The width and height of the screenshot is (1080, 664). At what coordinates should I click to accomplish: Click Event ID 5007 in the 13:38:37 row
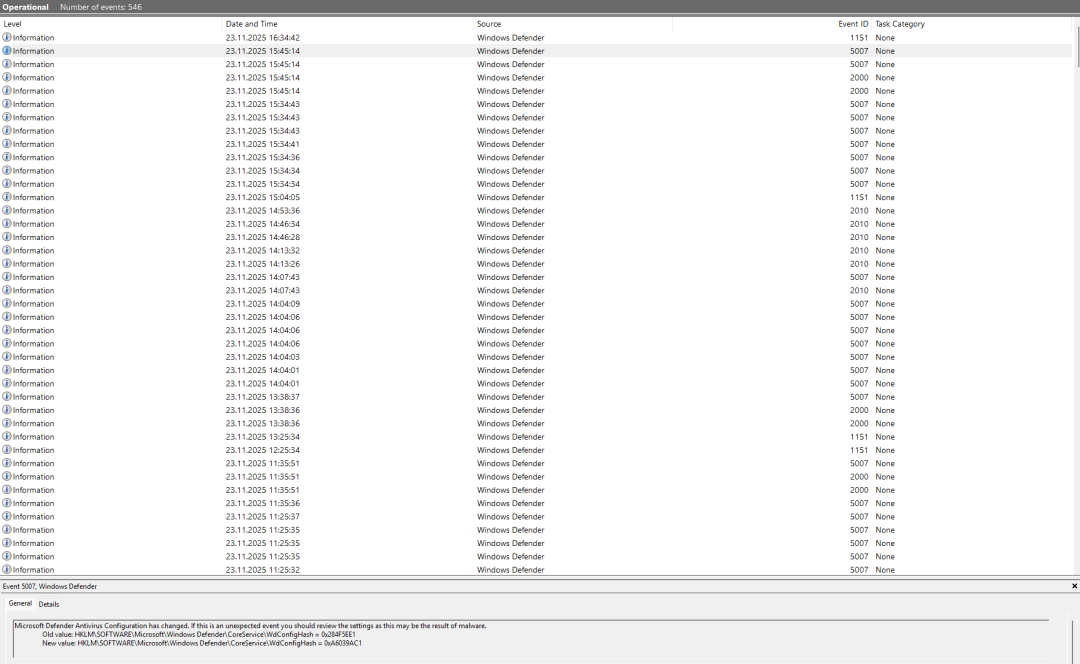859,397
